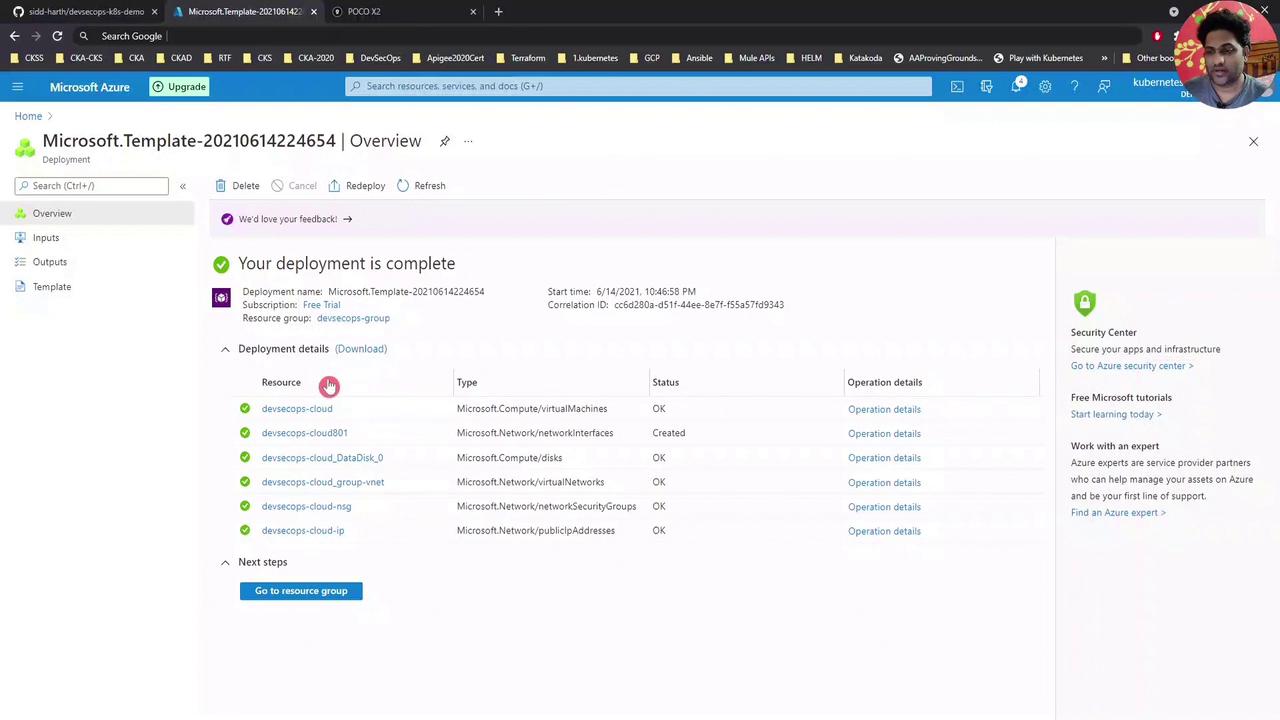Viewport: 1280px width, 720px height.
Task: Switch to the POCO X2 browser tab
Action: [x=404, y=12]
